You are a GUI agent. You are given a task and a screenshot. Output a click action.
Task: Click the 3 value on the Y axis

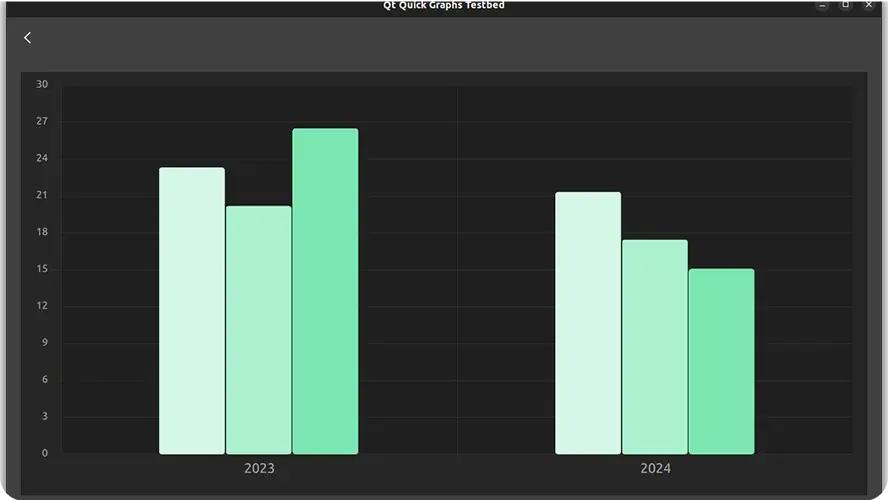click(x=45, y=416)
